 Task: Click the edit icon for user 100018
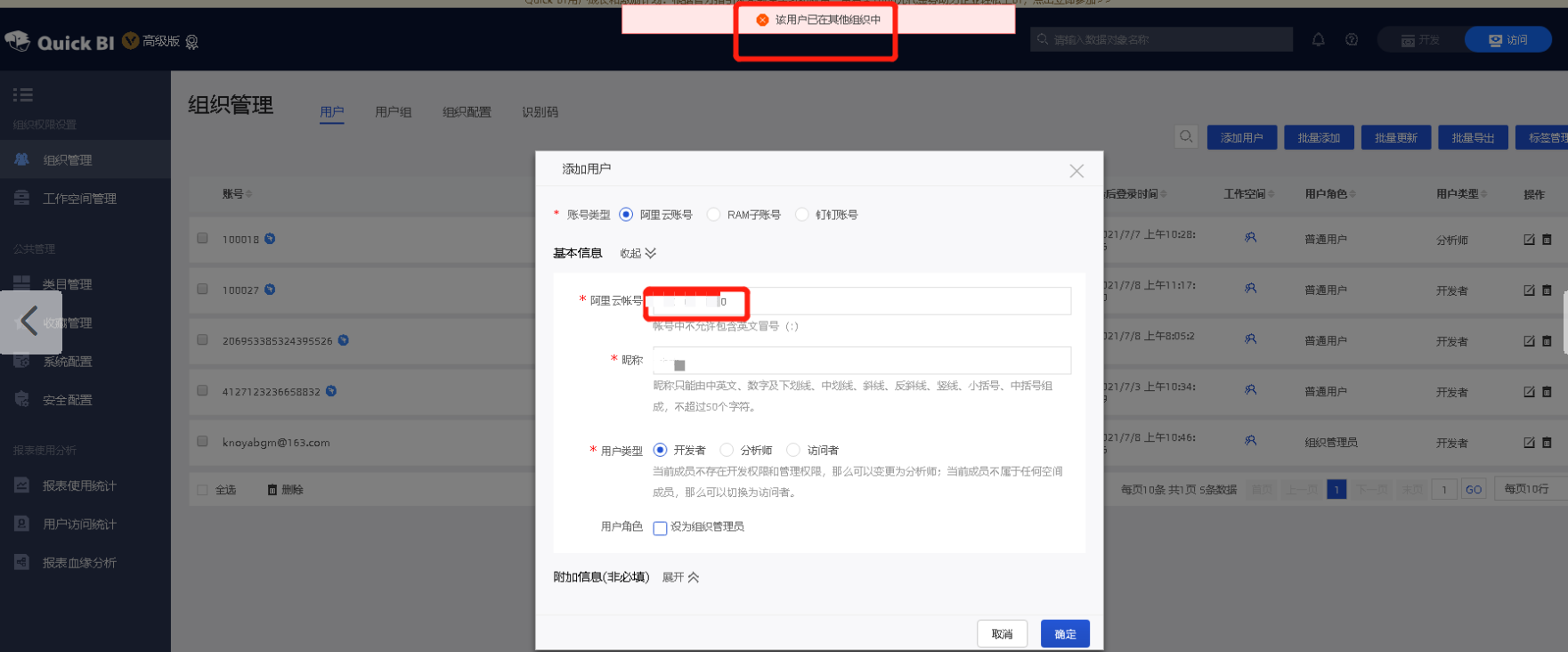tap(1529, 240)
